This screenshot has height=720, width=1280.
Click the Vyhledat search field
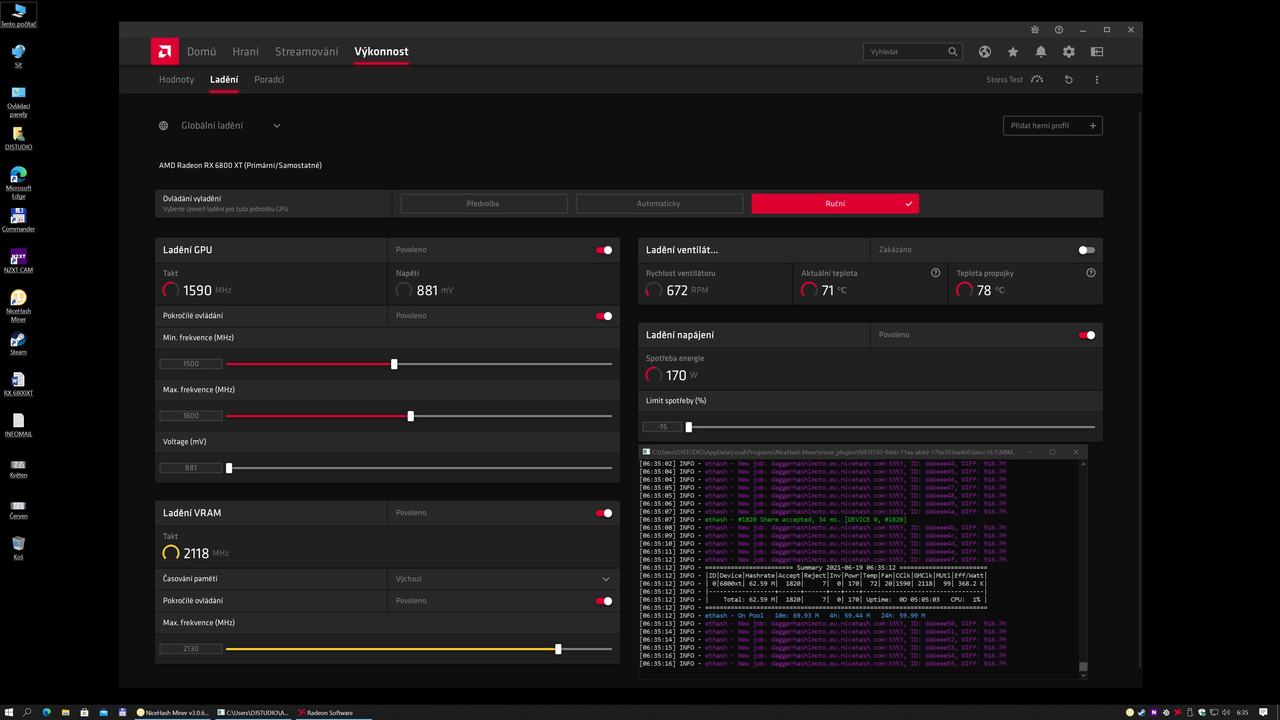point(913,51)
